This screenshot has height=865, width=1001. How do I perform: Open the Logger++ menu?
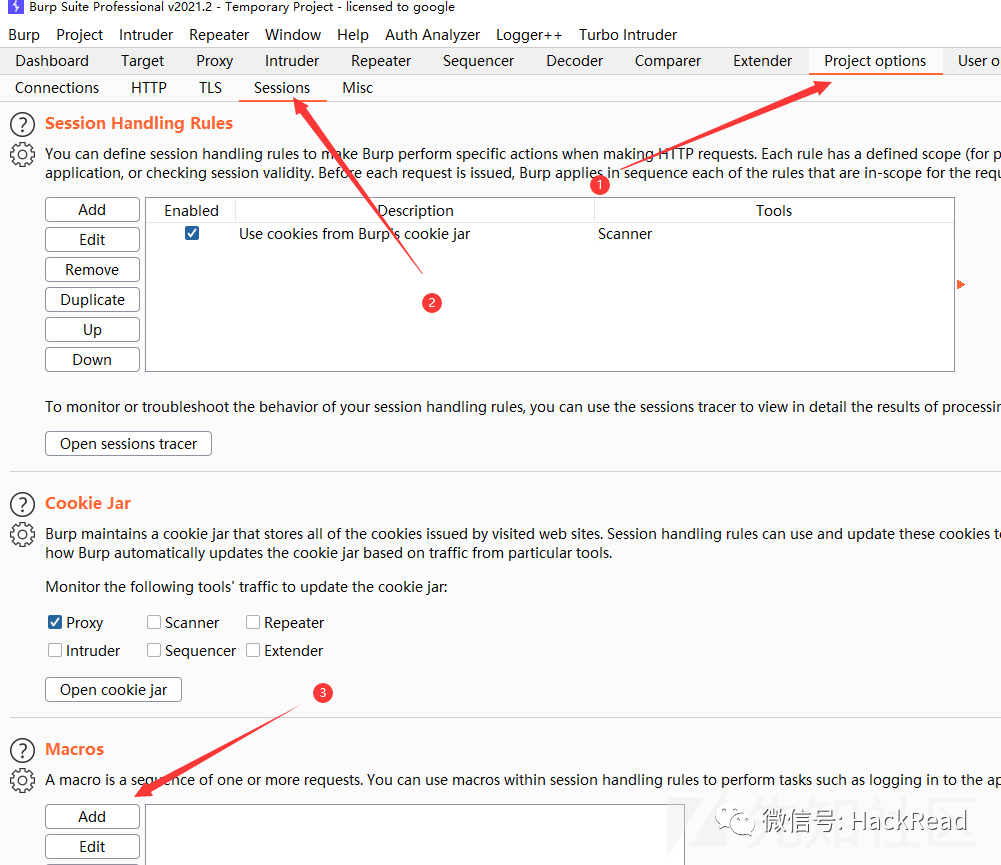529,35
